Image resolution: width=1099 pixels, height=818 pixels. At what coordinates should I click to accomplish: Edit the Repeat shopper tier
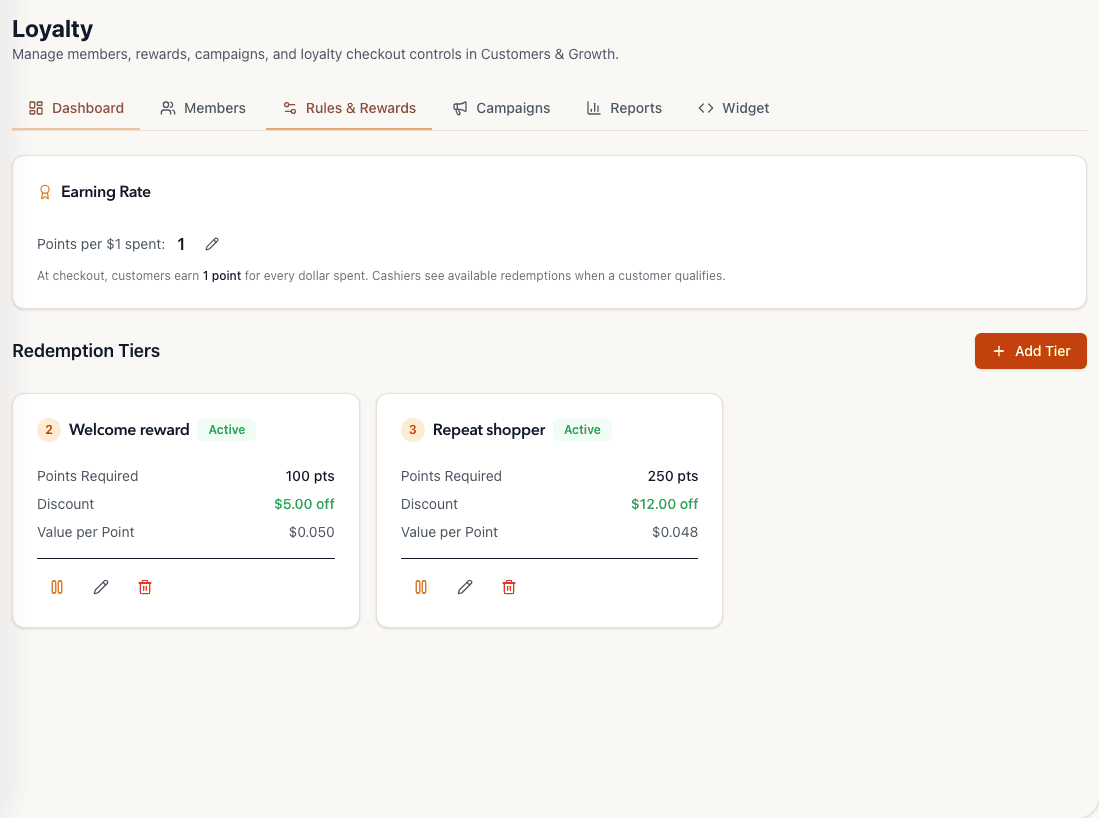tap(465, 587)
